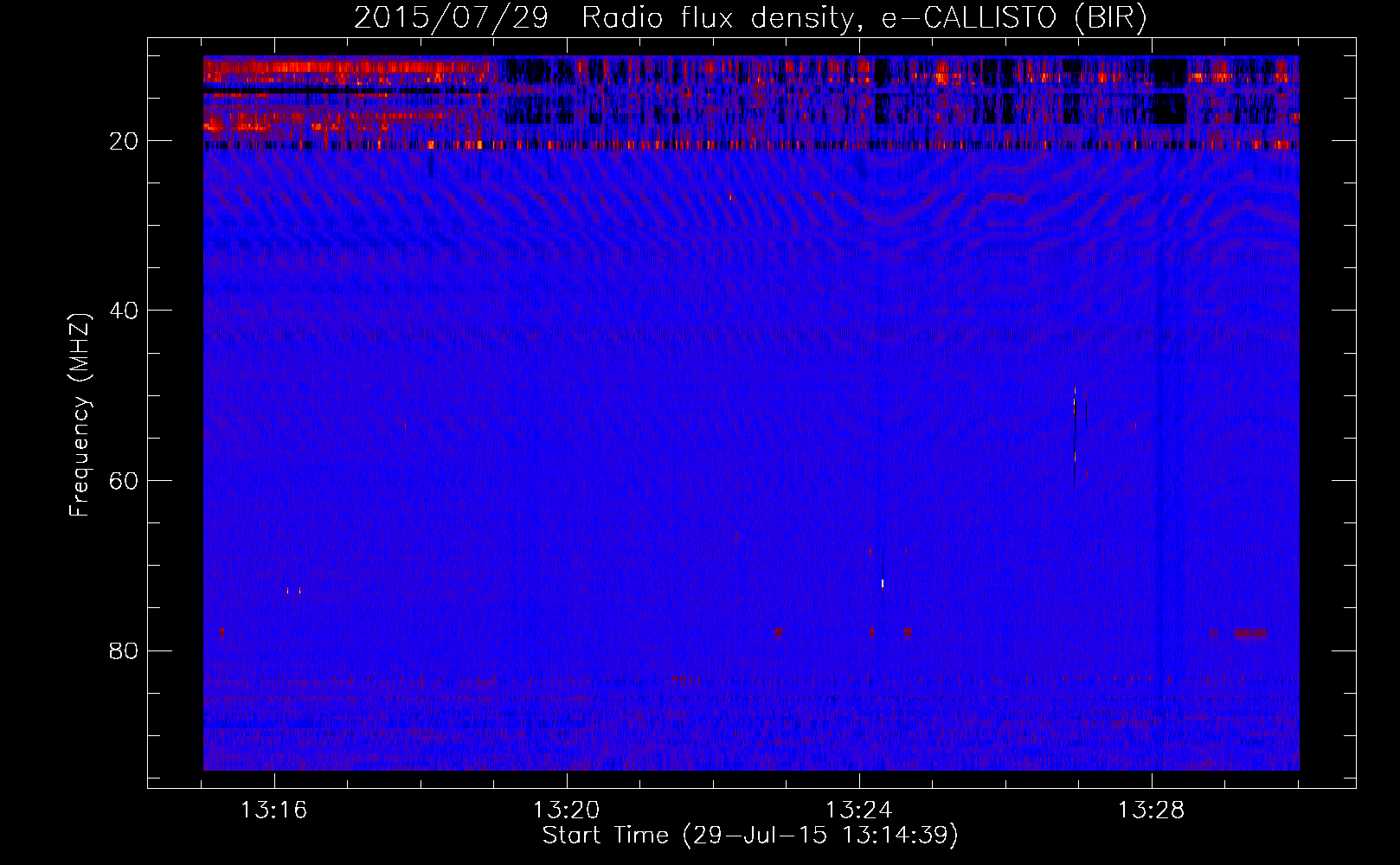This screenshot has width=1400, height=865.
Task: Click the plot title "Radio flux density, e-CALLISTO (BIR)"
Action: click(864, 18)
